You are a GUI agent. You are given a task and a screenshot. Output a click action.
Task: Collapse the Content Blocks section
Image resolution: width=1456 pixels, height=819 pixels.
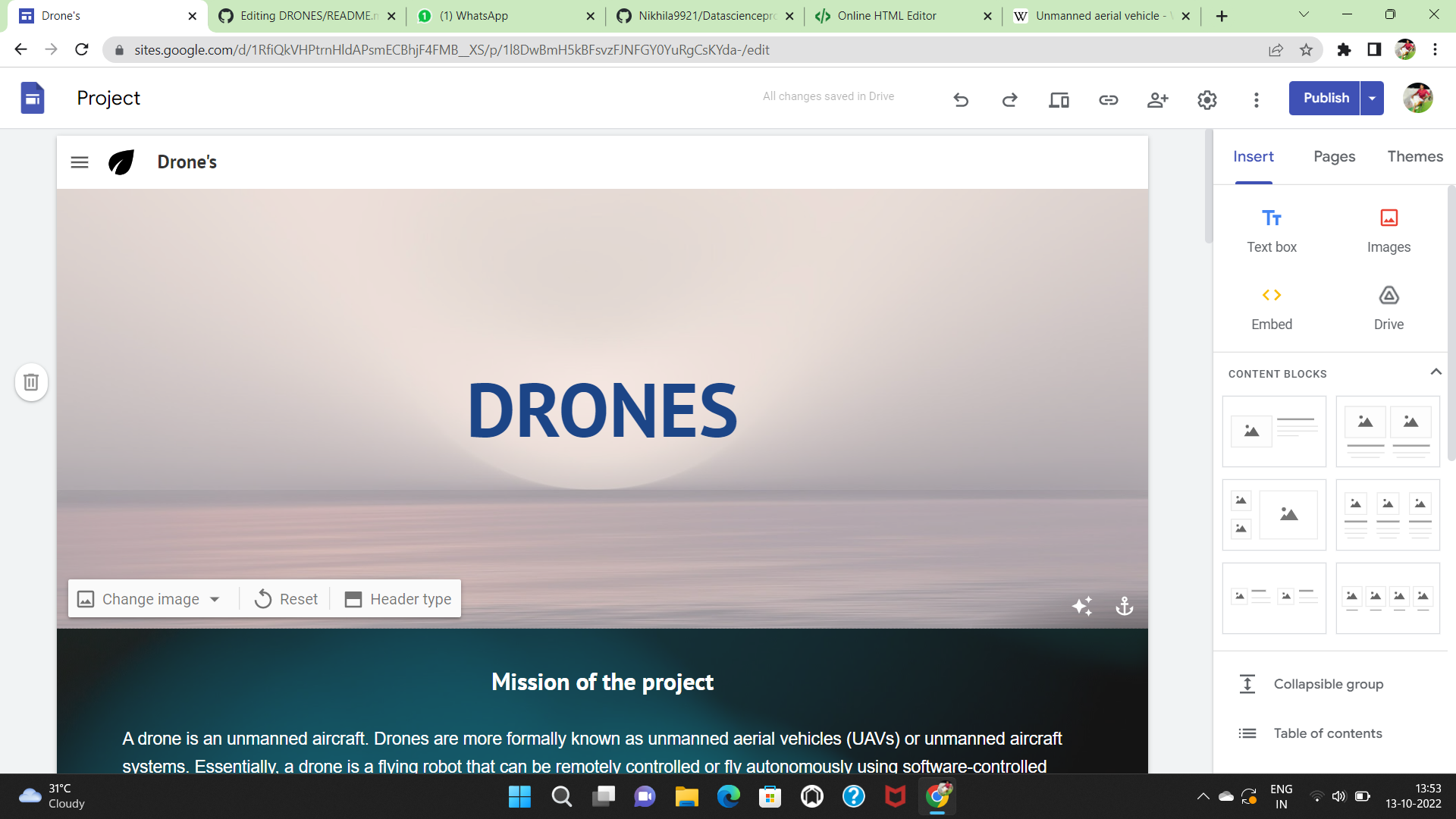point(1436,372)
